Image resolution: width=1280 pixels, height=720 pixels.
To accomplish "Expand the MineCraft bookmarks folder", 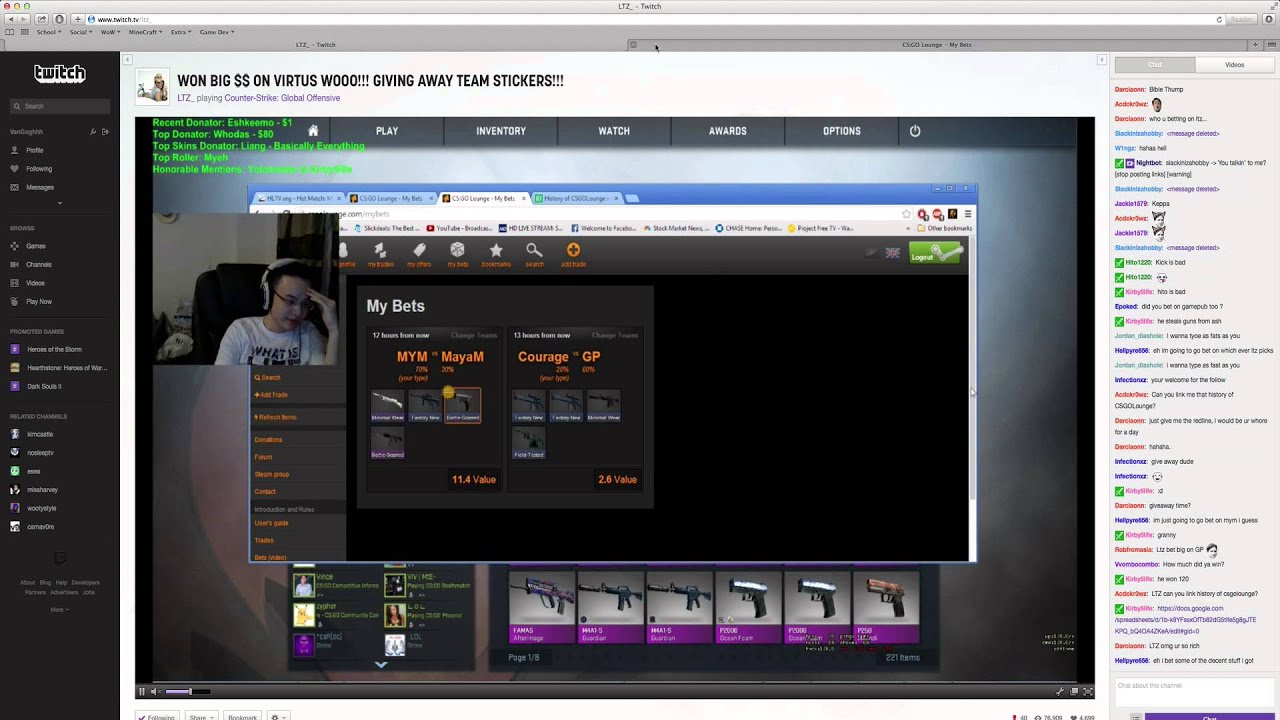I will click(145, 32).
